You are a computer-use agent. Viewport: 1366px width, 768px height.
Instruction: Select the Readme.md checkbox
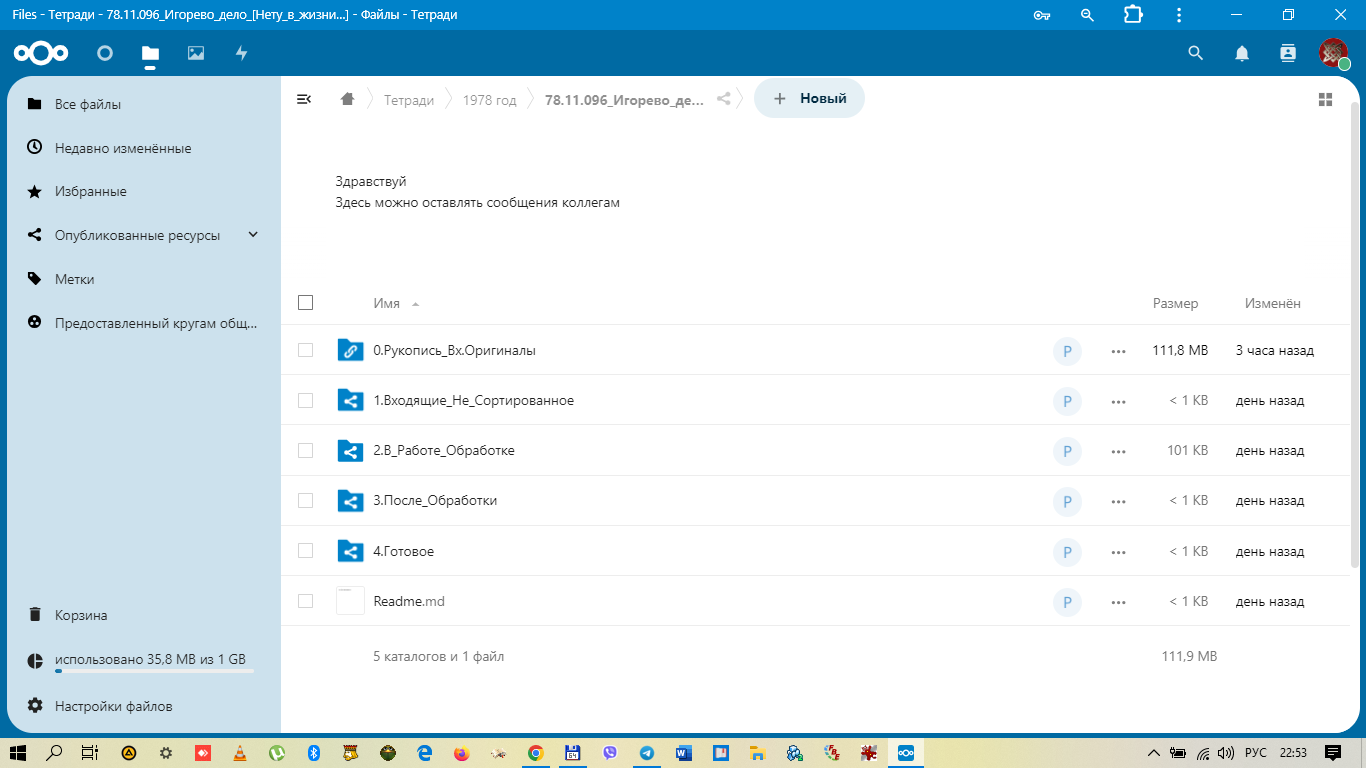(x=306, y=601)
